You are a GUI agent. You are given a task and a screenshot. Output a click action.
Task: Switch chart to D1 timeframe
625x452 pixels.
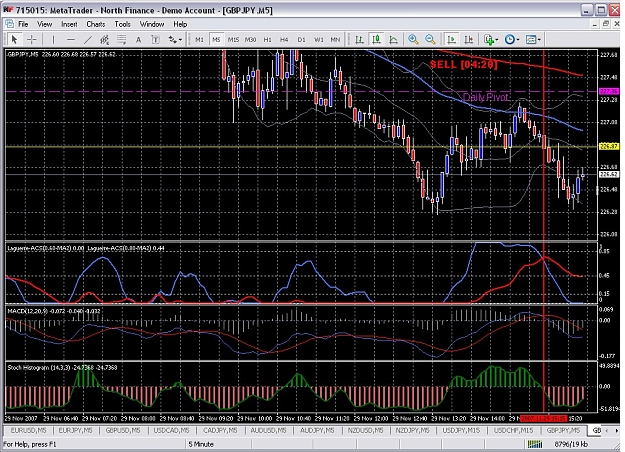point(301,39)
